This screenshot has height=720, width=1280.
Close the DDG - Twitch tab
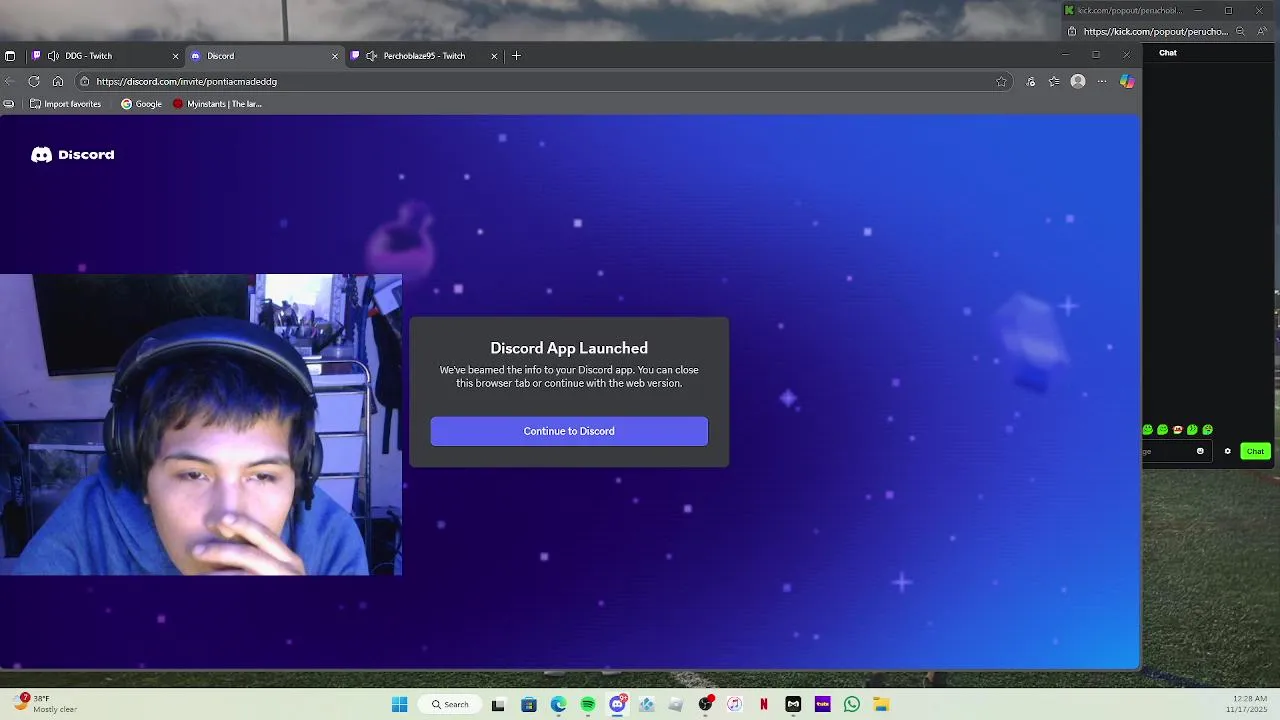coord(175,56)
